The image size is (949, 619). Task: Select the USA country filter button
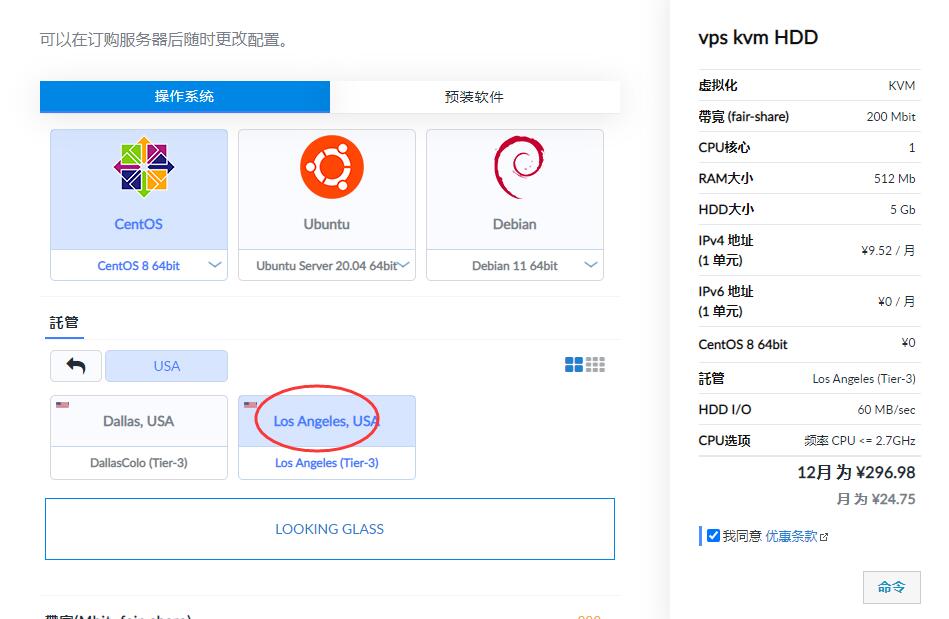pyautogui.click(x=167, y=366)
